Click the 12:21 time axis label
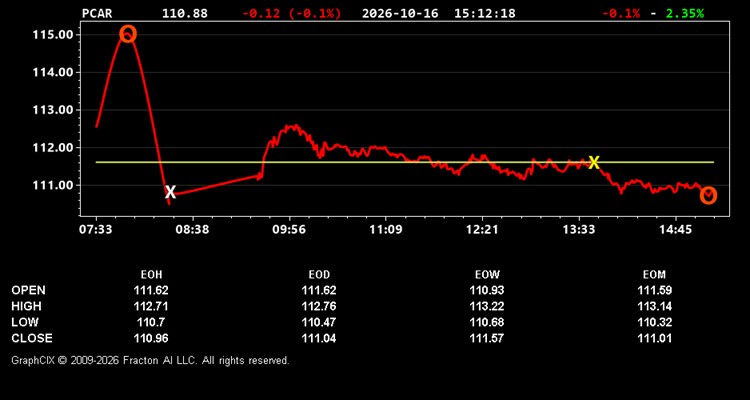Screen dimensions: 750x400 [482, 230]
